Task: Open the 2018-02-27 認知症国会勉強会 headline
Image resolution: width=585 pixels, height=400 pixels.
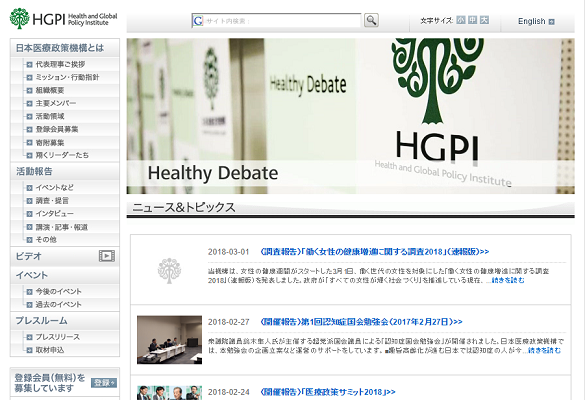Action: [361, 322]
